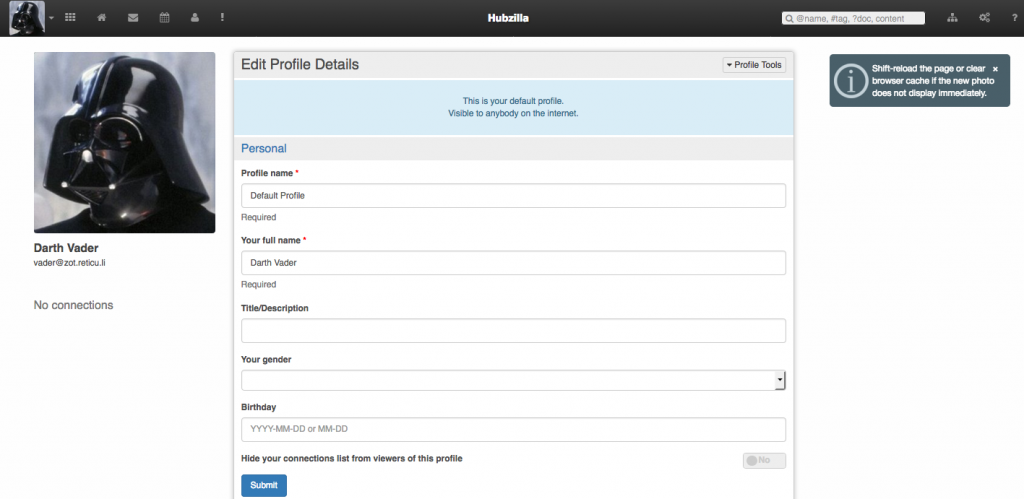
Task: Open the mail envelope icon
Action: [x=133, y=18]
